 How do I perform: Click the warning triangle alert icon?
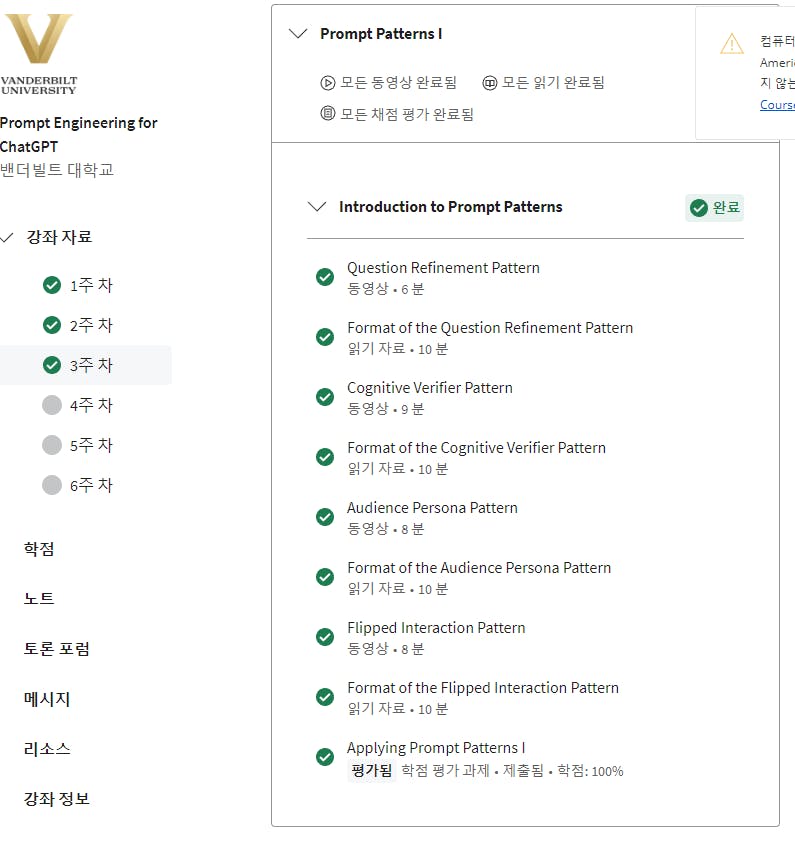tap(732, 44)
